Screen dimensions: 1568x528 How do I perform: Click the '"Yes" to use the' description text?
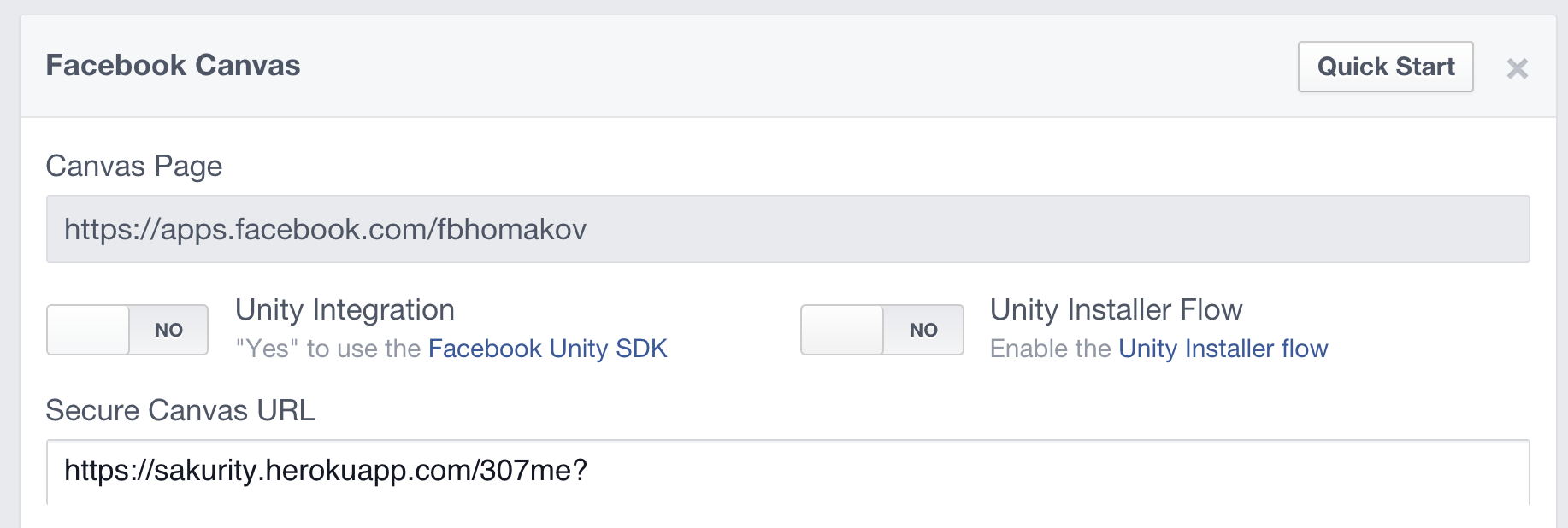click(x=328, y=349)
